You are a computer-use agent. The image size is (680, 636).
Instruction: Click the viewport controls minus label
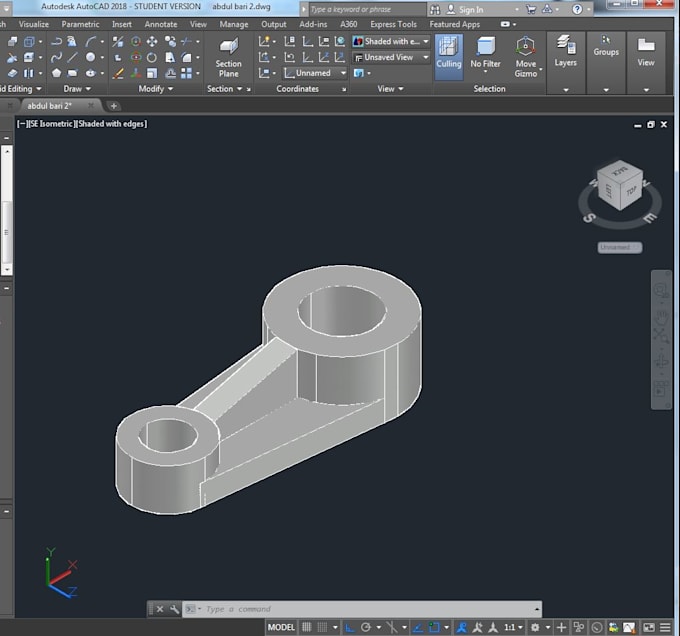[21, 124]
